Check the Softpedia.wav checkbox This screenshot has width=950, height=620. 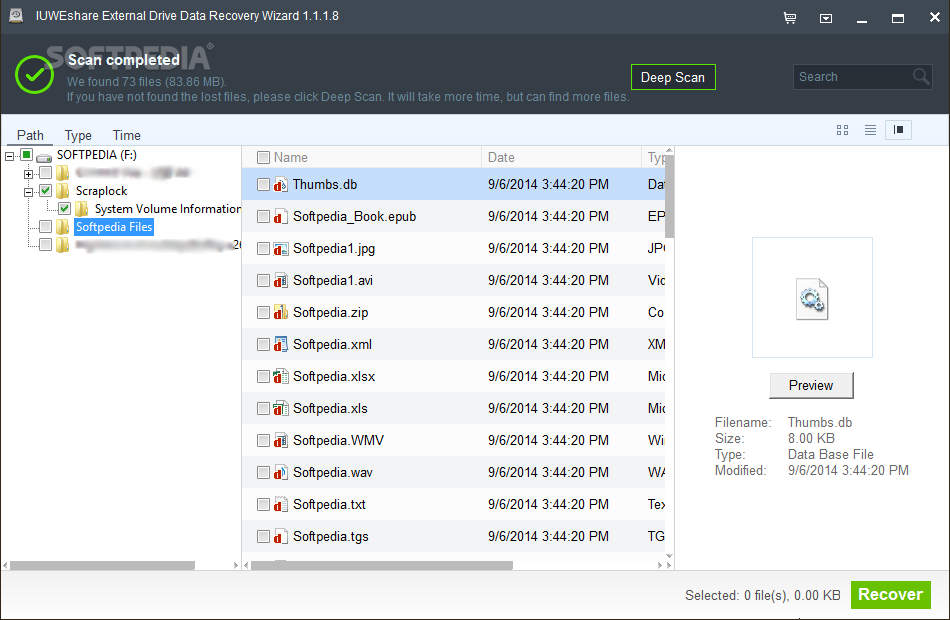pyautogui.click(x=263, y=472)
